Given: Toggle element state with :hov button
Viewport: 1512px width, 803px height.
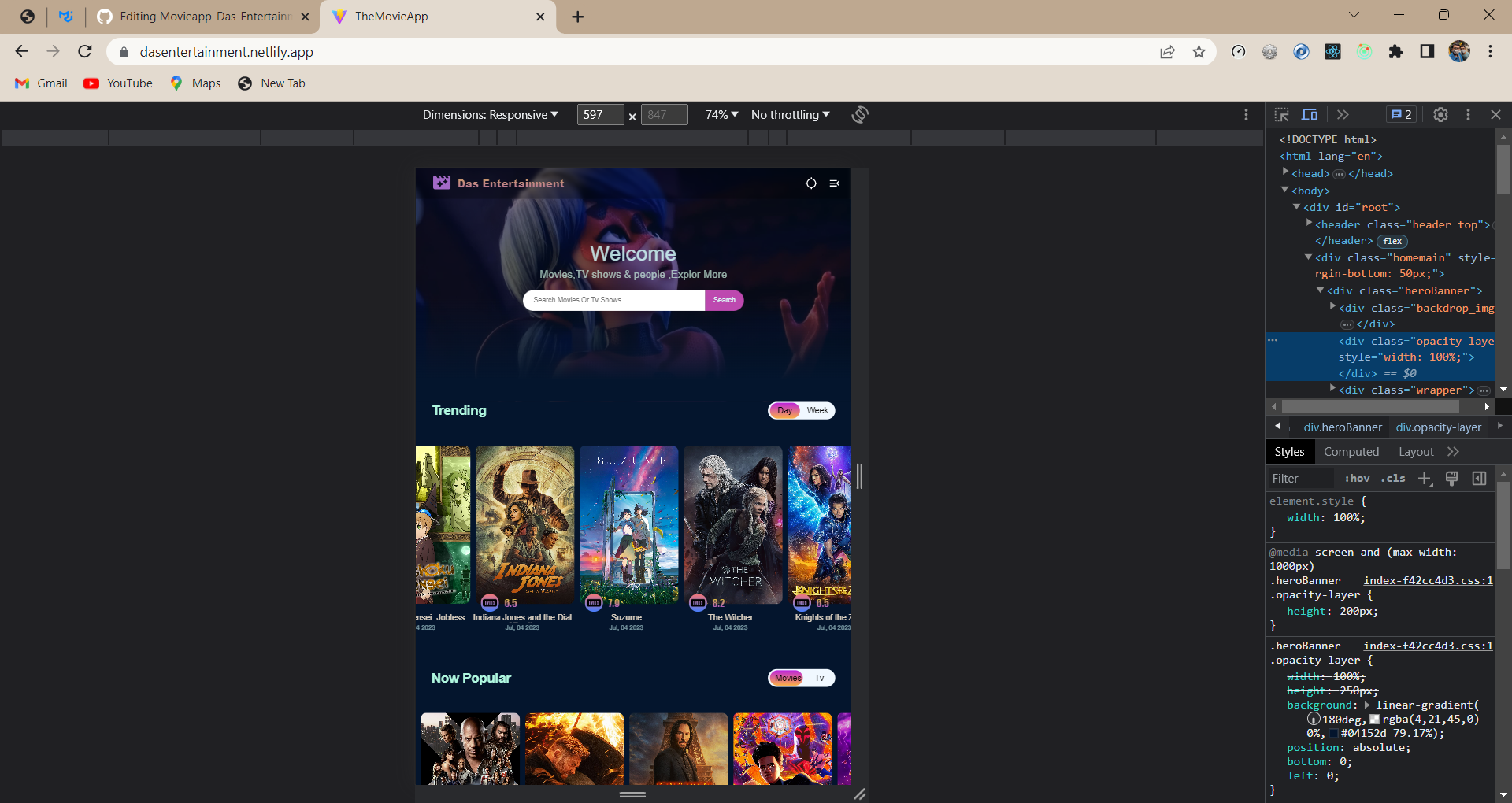Looking at the screenshot, I should pyautogui.click(x=1357, y=479).
